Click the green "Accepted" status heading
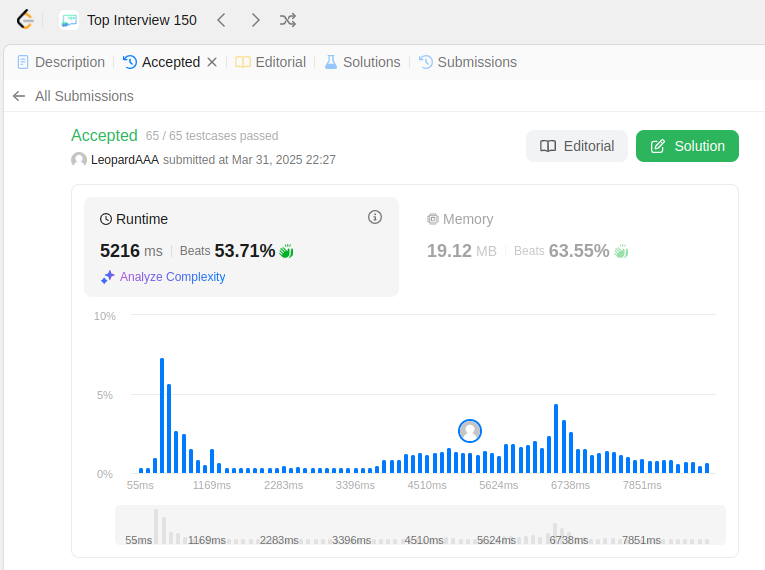Image resolution: width=765 pixels, height=570 pixels. (104, 135)
